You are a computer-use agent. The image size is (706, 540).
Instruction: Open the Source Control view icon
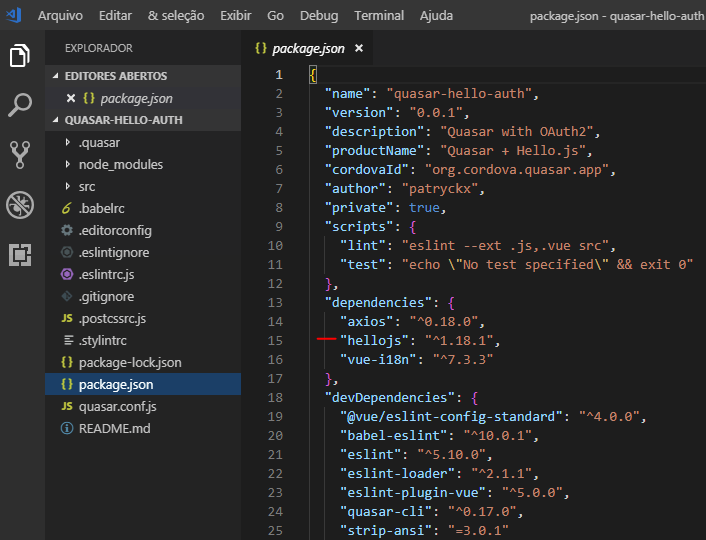[x=20, y=154]
